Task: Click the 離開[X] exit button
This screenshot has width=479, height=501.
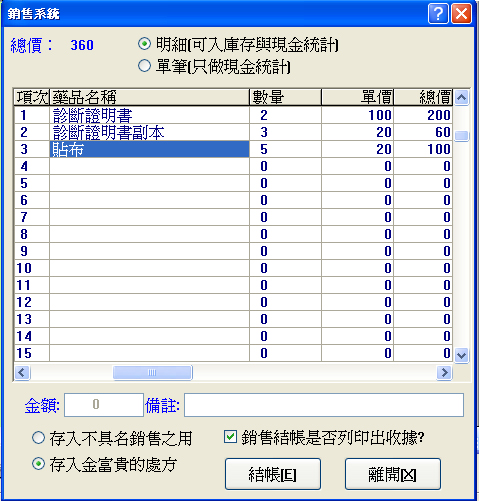Action: coord(393,474)
